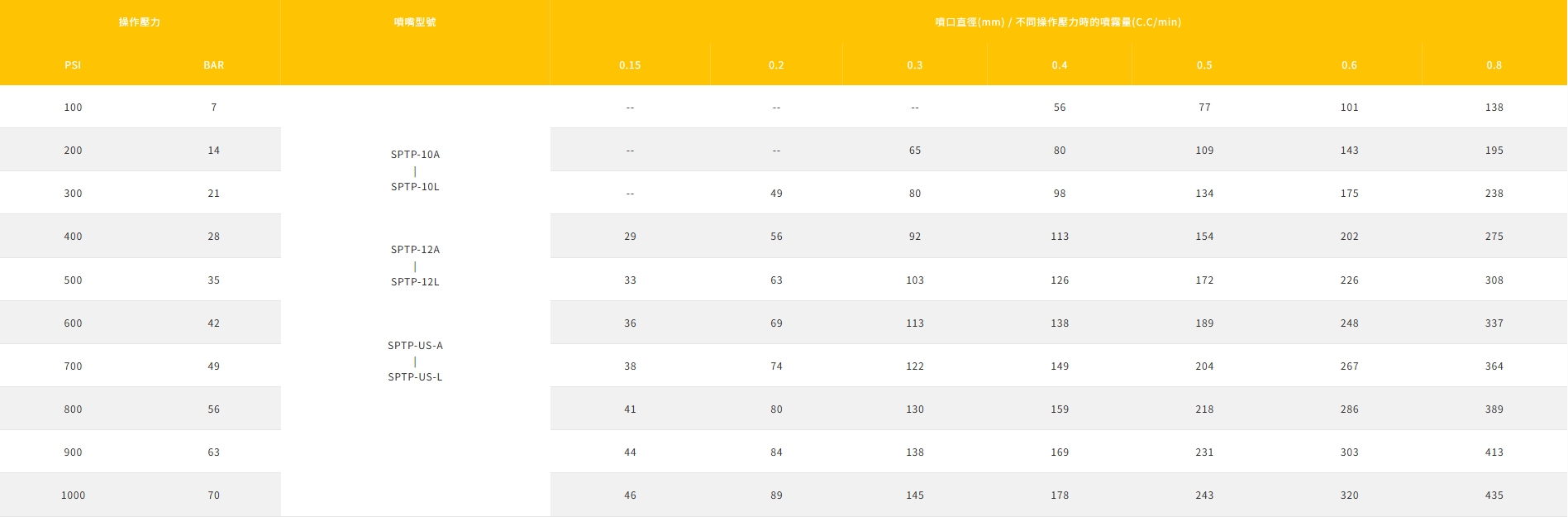
Task: Select spray value 435 in the table
Action: [1494, 495]
